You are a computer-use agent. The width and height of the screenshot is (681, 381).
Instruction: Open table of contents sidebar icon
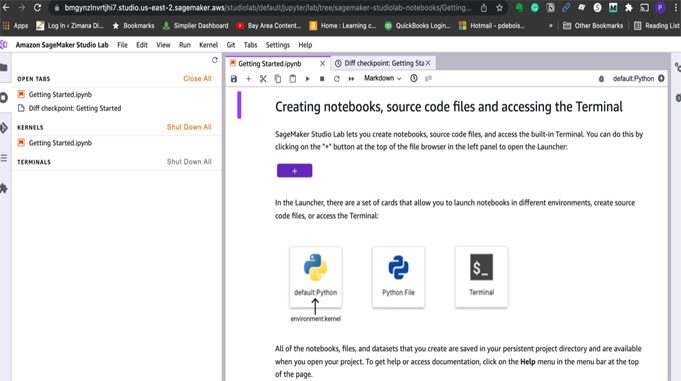[x=4, y=158]
